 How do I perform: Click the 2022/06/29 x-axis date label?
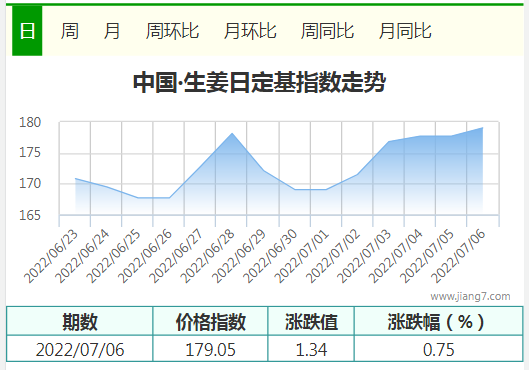click(239, 256)
